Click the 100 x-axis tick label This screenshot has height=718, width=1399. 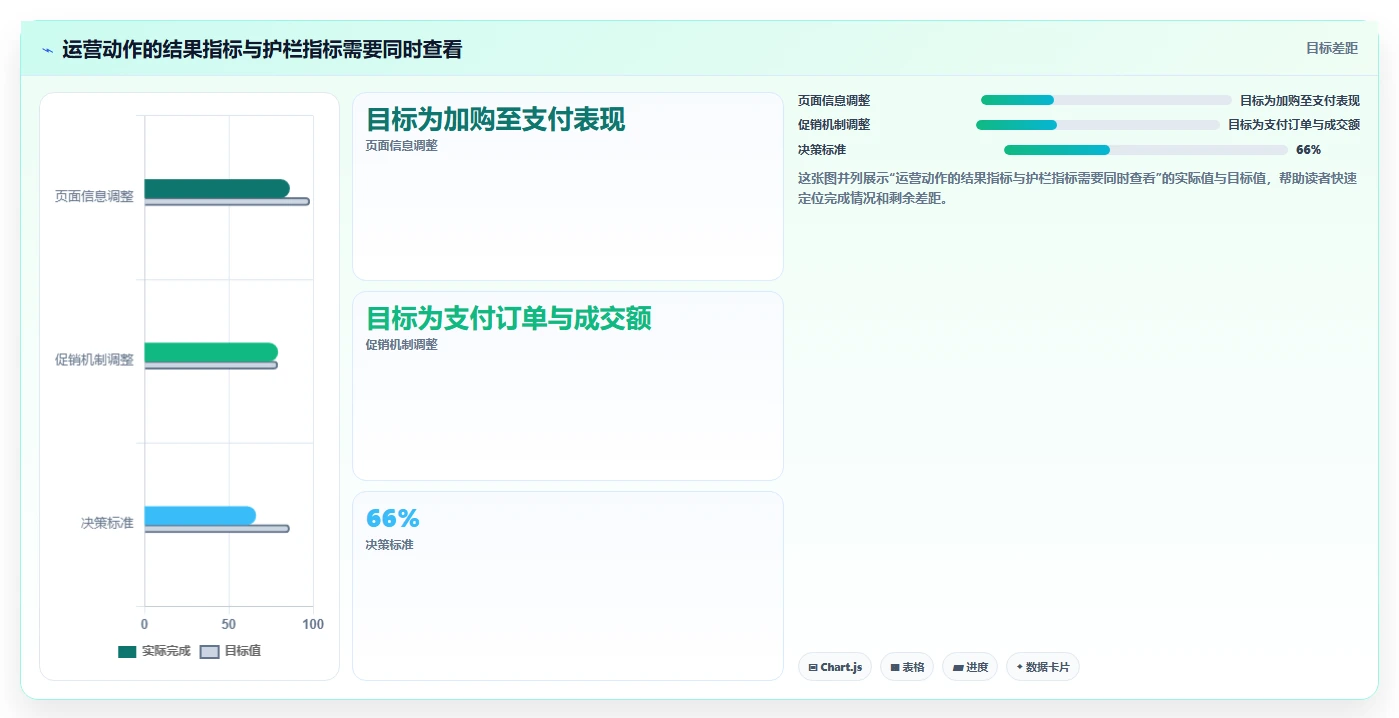click(x=313, y=624)
